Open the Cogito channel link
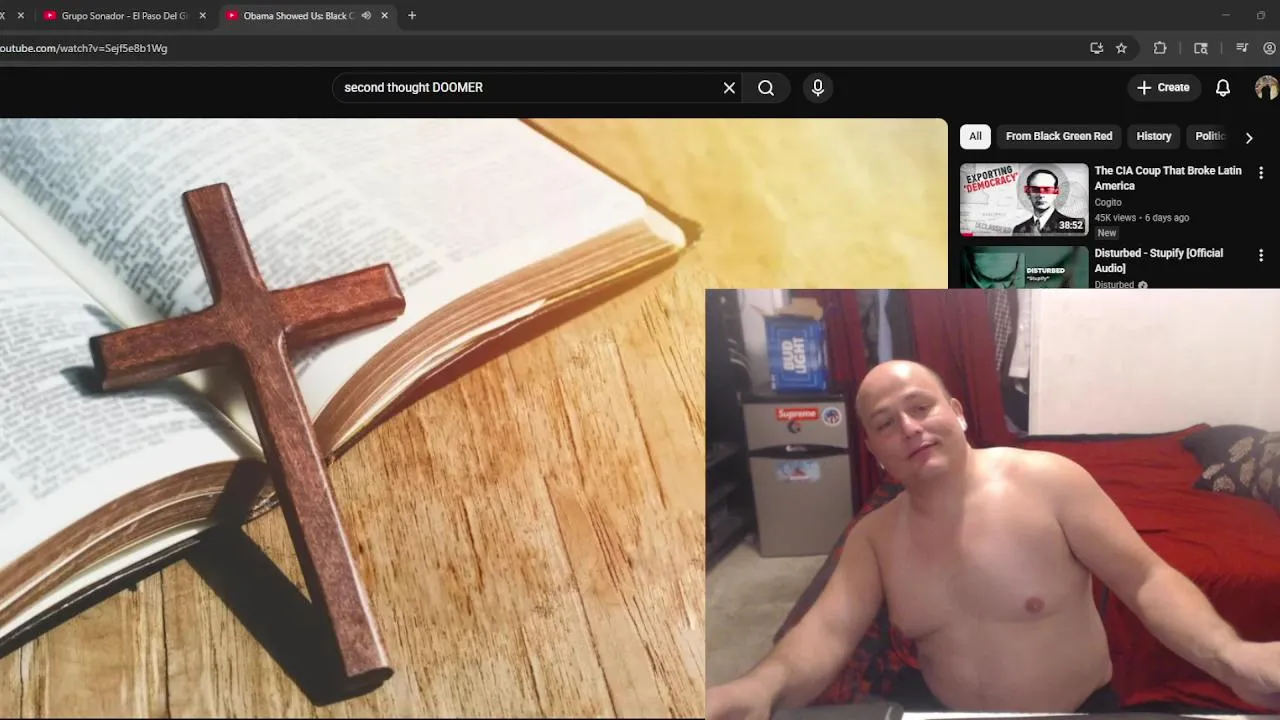The image size is (1280, 720). pyautogui.click(x=1108, y=202)
